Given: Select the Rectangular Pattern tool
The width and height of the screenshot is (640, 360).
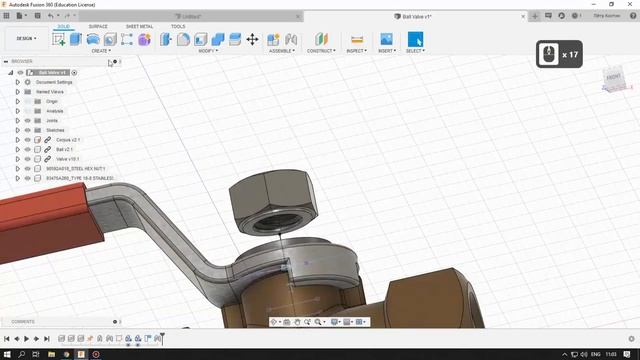Looking at the screenshot, I should pyautogui.click(x=127, y=39).
